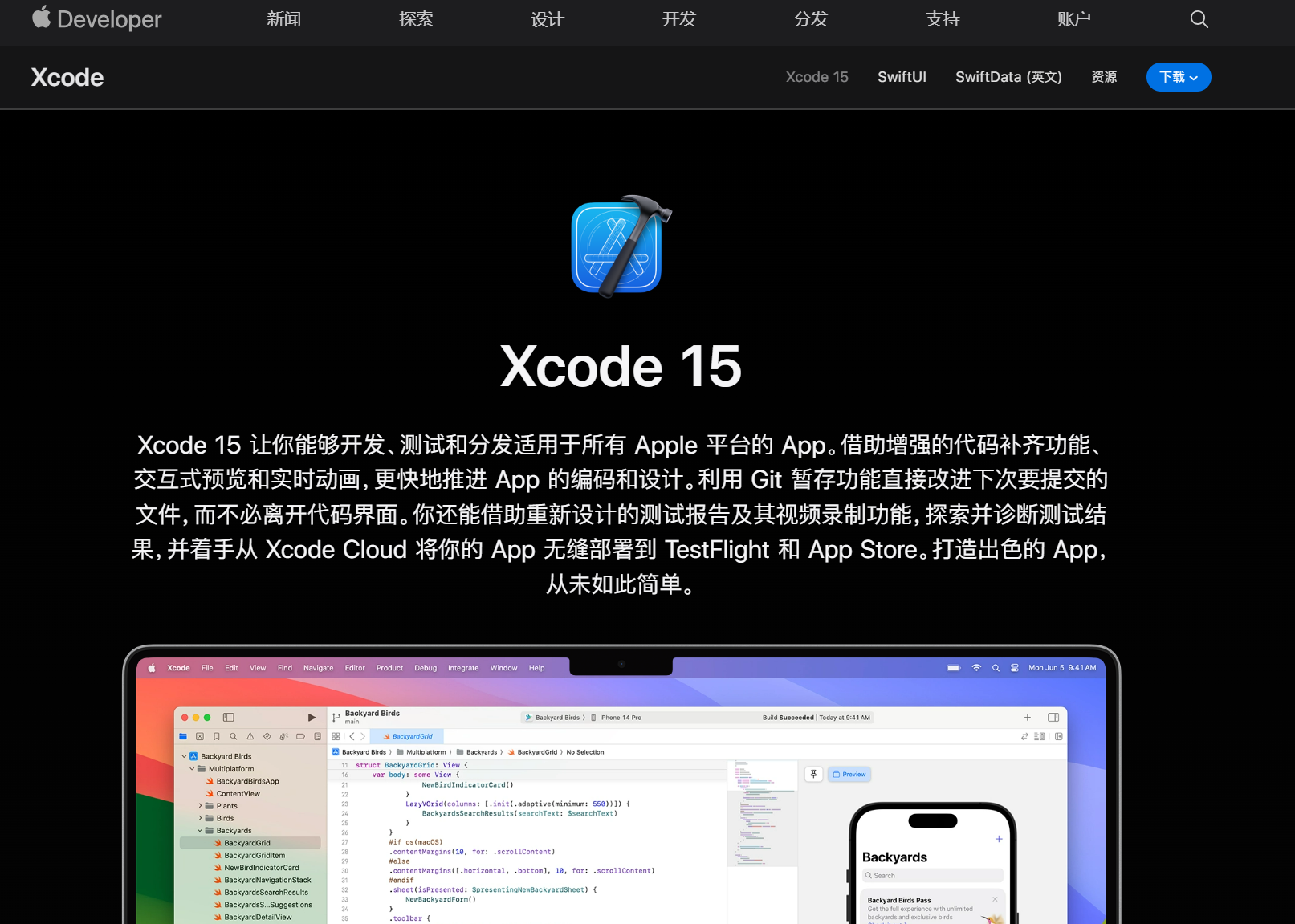This screenshot has width=1295, height=924.
Task: Click the Apple Developer logo
Action: [96, 18]
